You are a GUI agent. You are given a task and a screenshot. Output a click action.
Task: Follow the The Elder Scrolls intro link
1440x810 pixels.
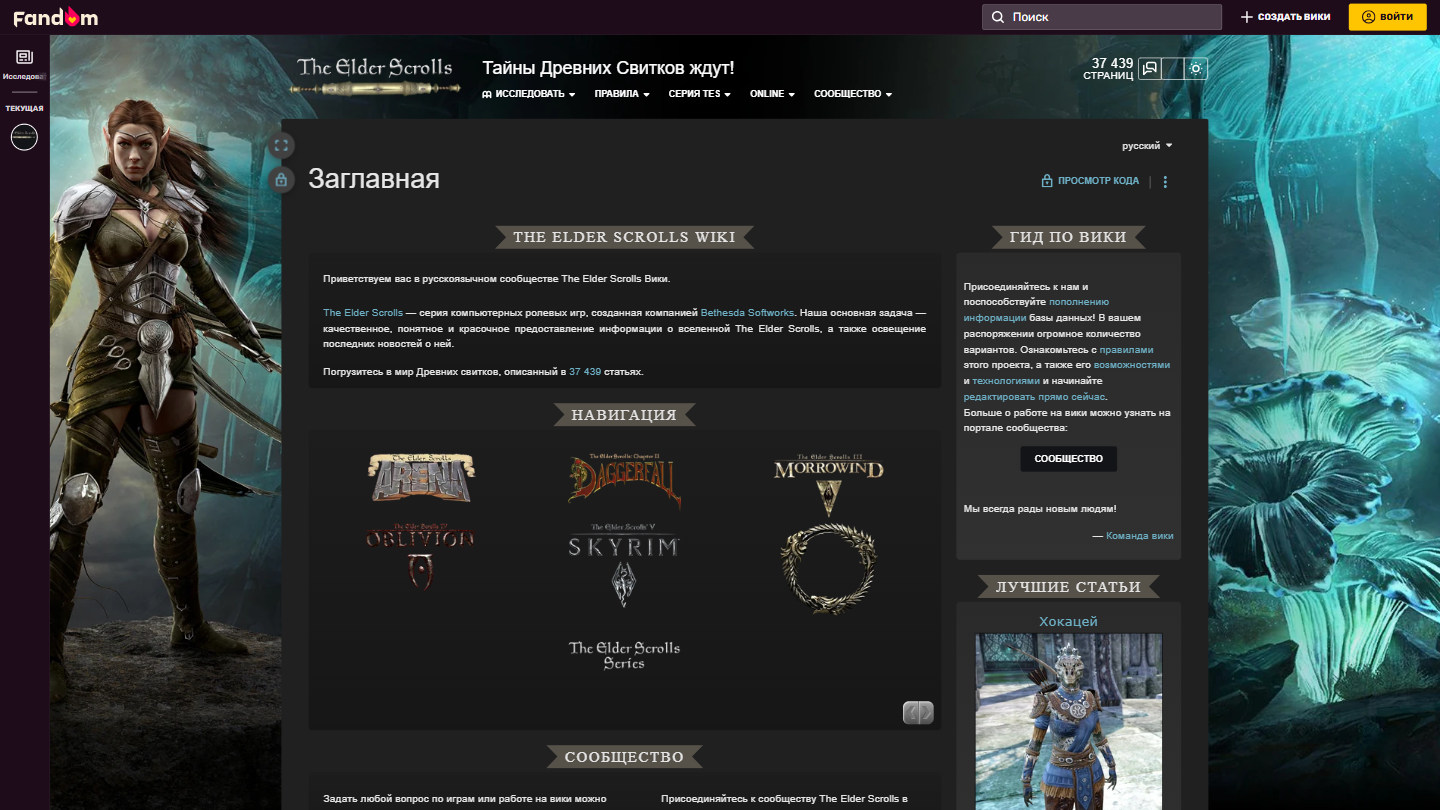[x=363, y=313]
